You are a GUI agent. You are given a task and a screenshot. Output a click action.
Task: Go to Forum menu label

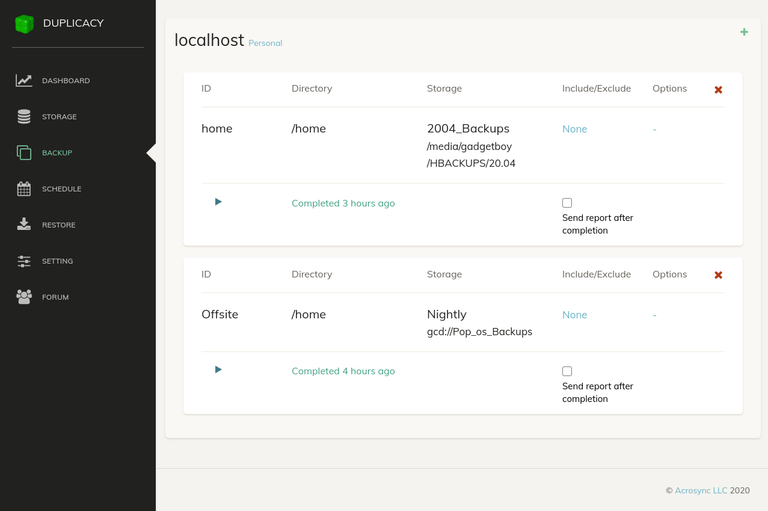55,297
